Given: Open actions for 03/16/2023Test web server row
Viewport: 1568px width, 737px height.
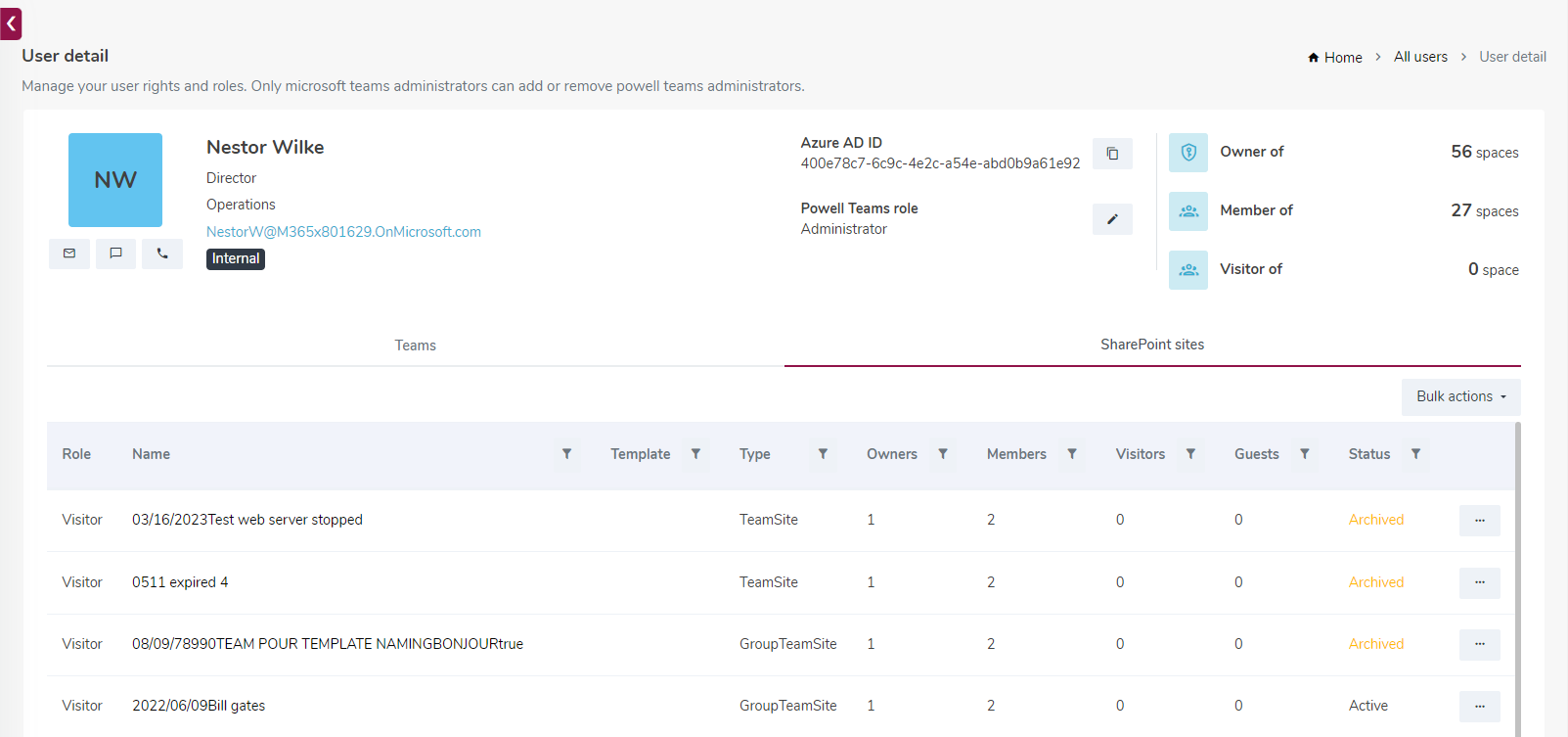Looking at the screenshot, I should pos(1480,521).
